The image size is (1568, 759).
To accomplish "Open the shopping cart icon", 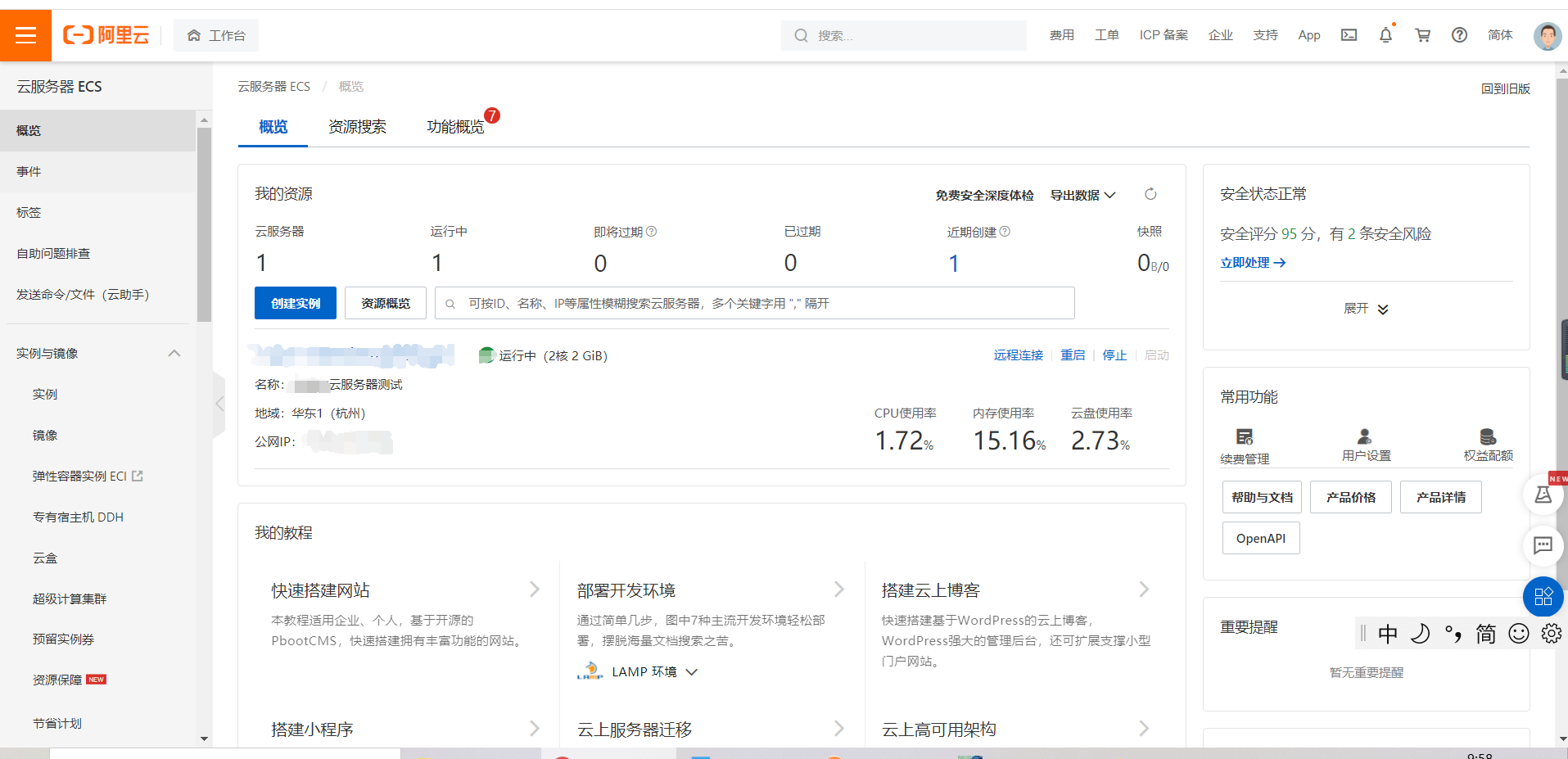I will coord(1423,35).
